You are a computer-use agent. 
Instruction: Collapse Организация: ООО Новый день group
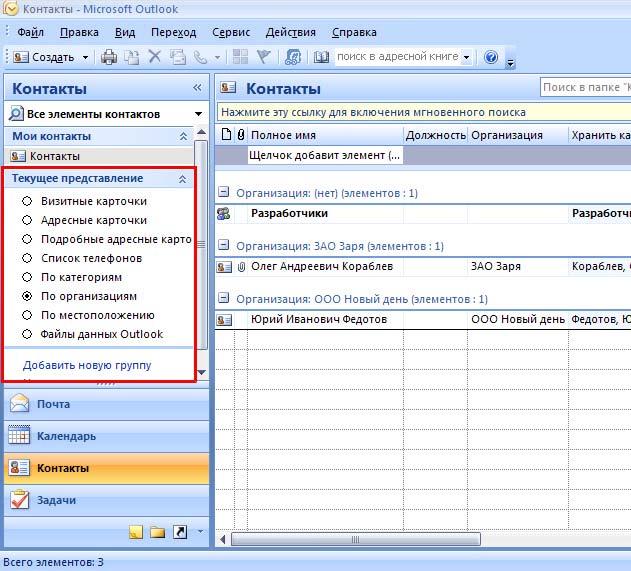click(223, 298)
